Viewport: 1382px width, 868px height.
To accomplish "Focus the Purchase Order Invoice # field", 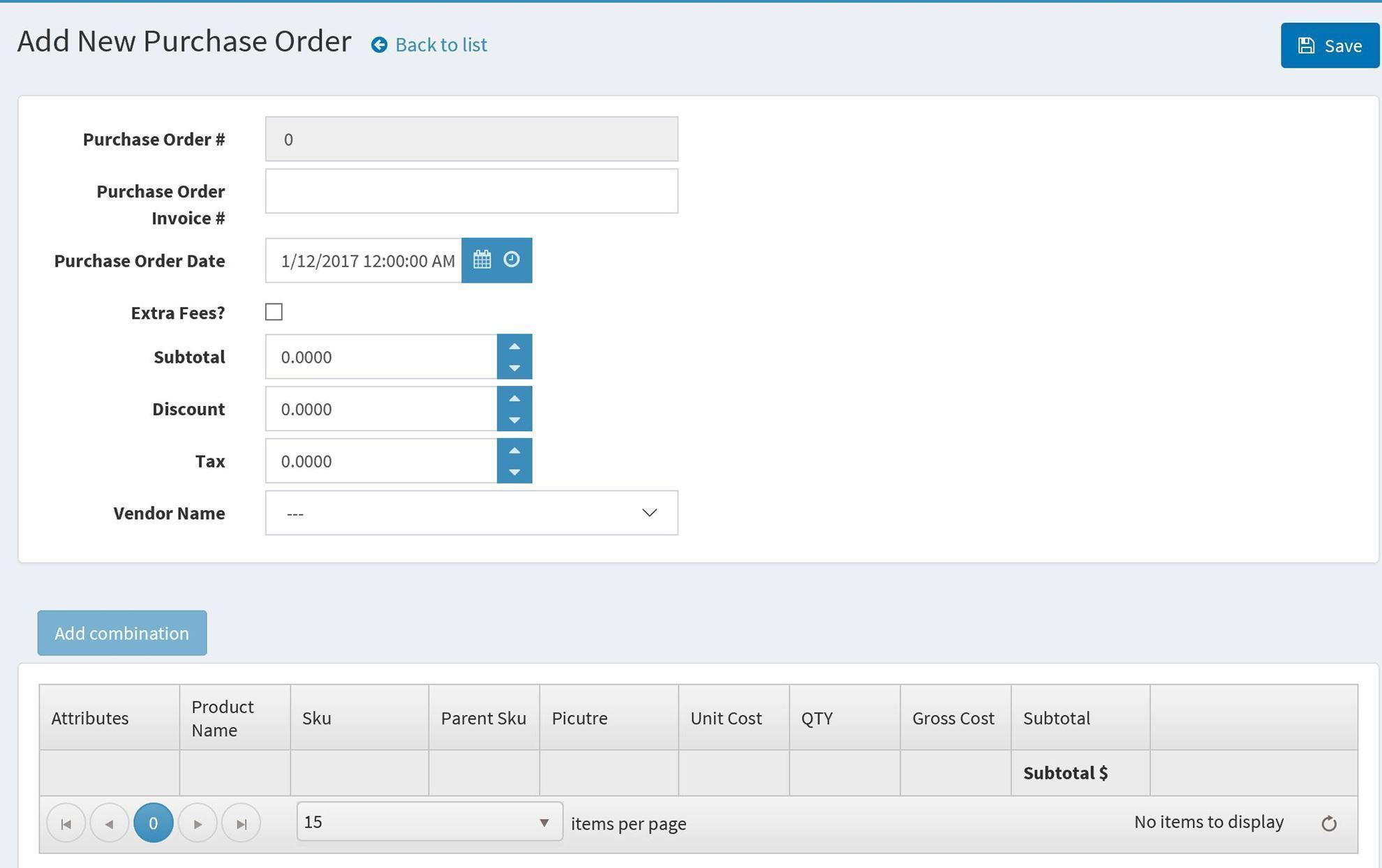I will coord(471,191).
